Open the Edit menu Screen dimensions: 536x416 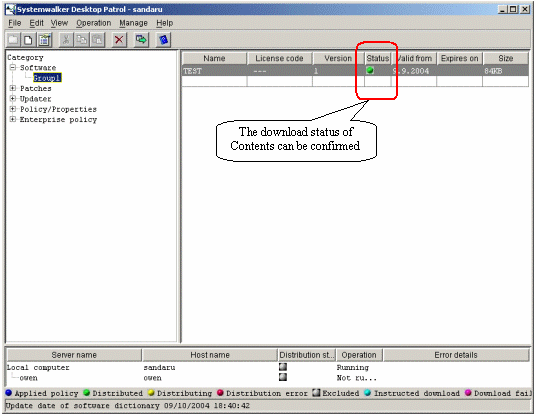[x=36, y=23]
